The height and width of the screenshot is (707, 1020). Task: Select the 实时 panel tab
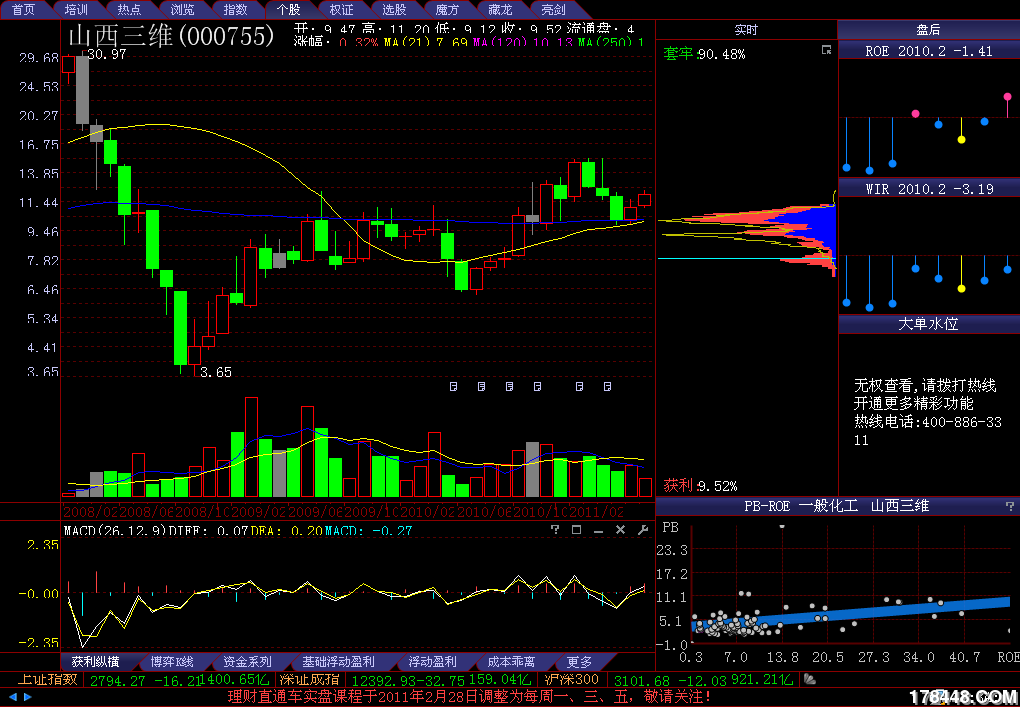click(746, 30)
